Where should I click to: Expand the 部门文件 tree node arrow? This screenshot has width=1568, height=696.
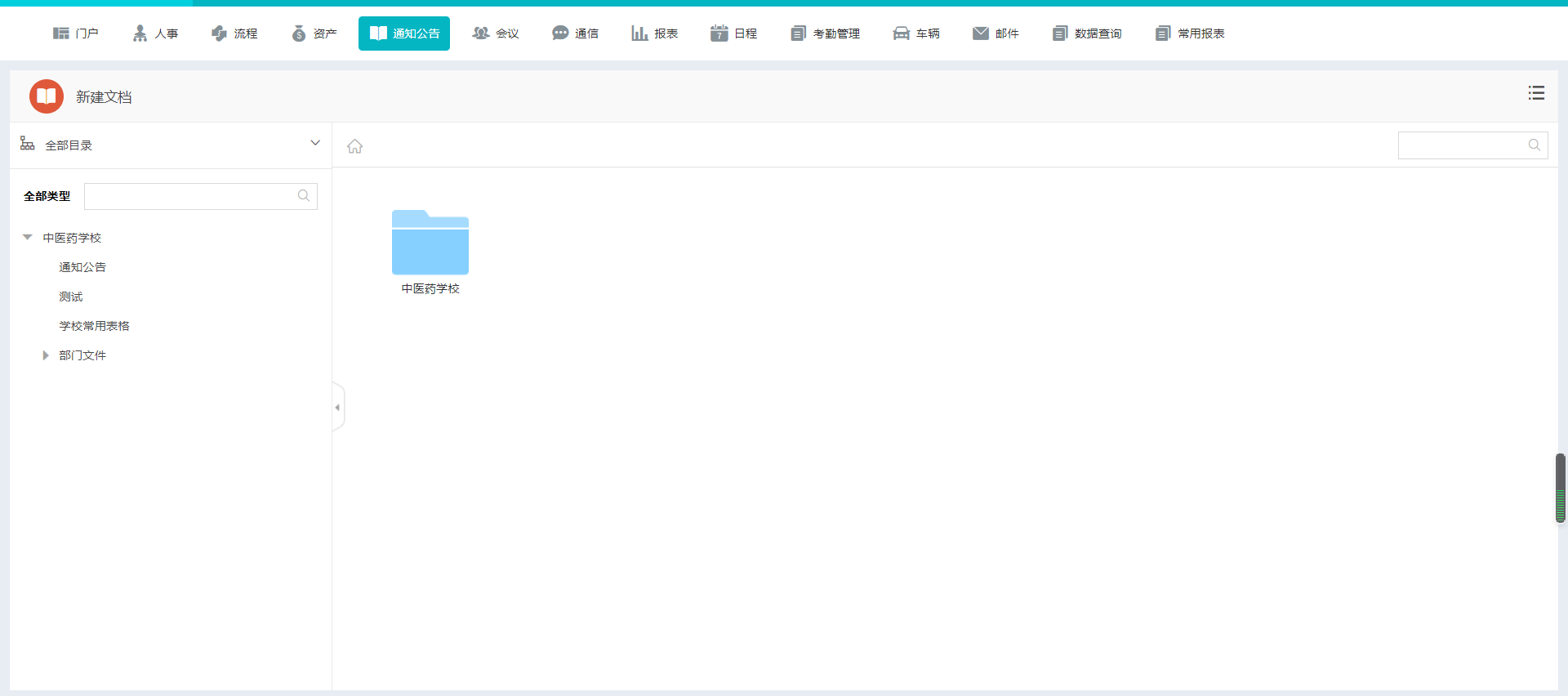click(46, 355)
